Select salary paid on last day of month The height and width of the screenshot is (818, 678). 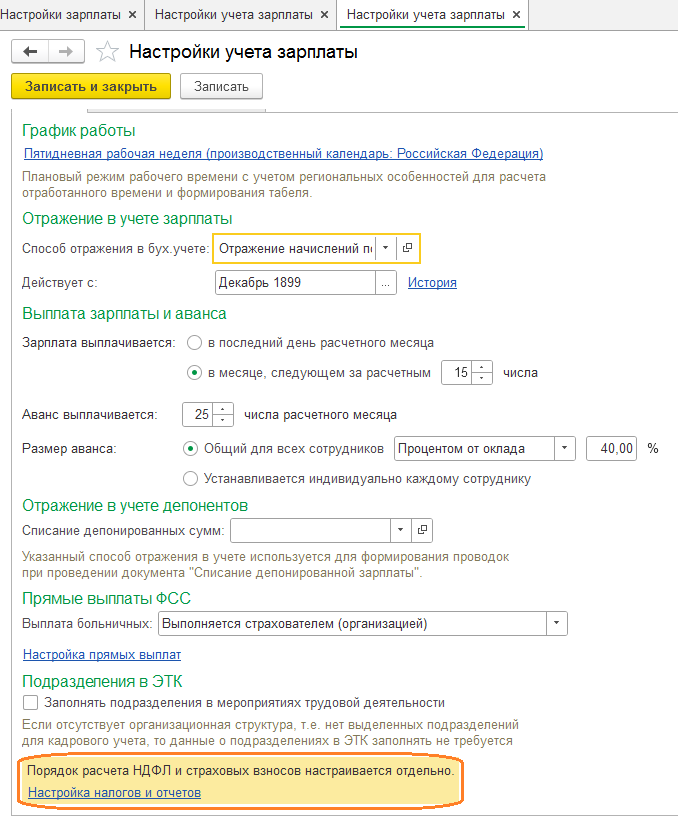click(x=195, y=342)
